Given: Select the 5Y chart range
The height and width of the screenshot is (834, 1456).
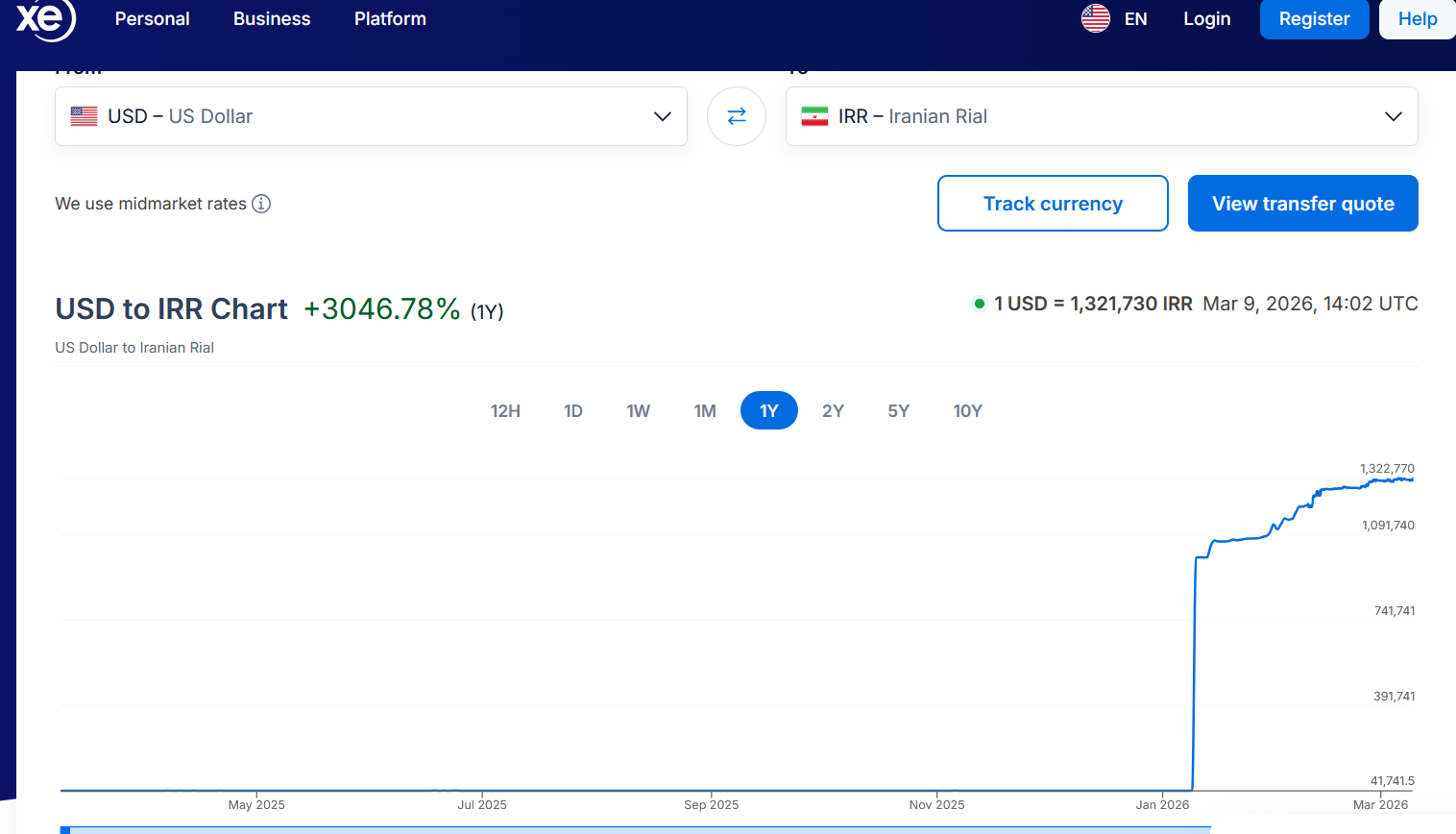Looking at the screenshot, I should [898, 411].
